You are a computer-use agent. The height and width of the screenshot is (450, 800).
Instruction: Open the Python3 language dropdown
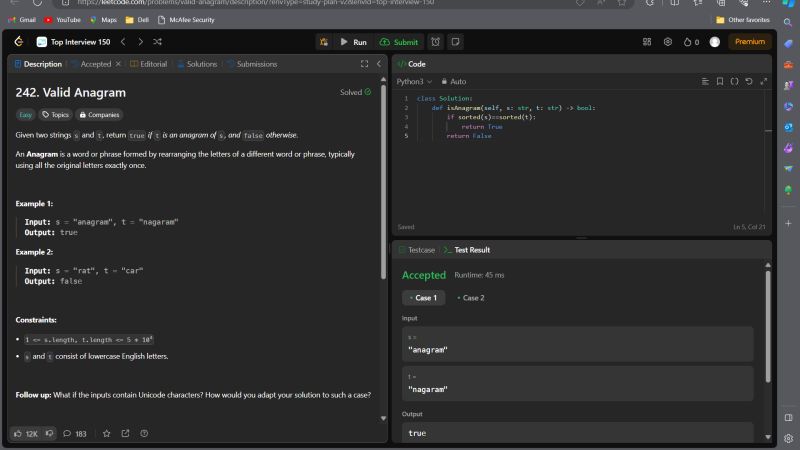click(414, 82)
